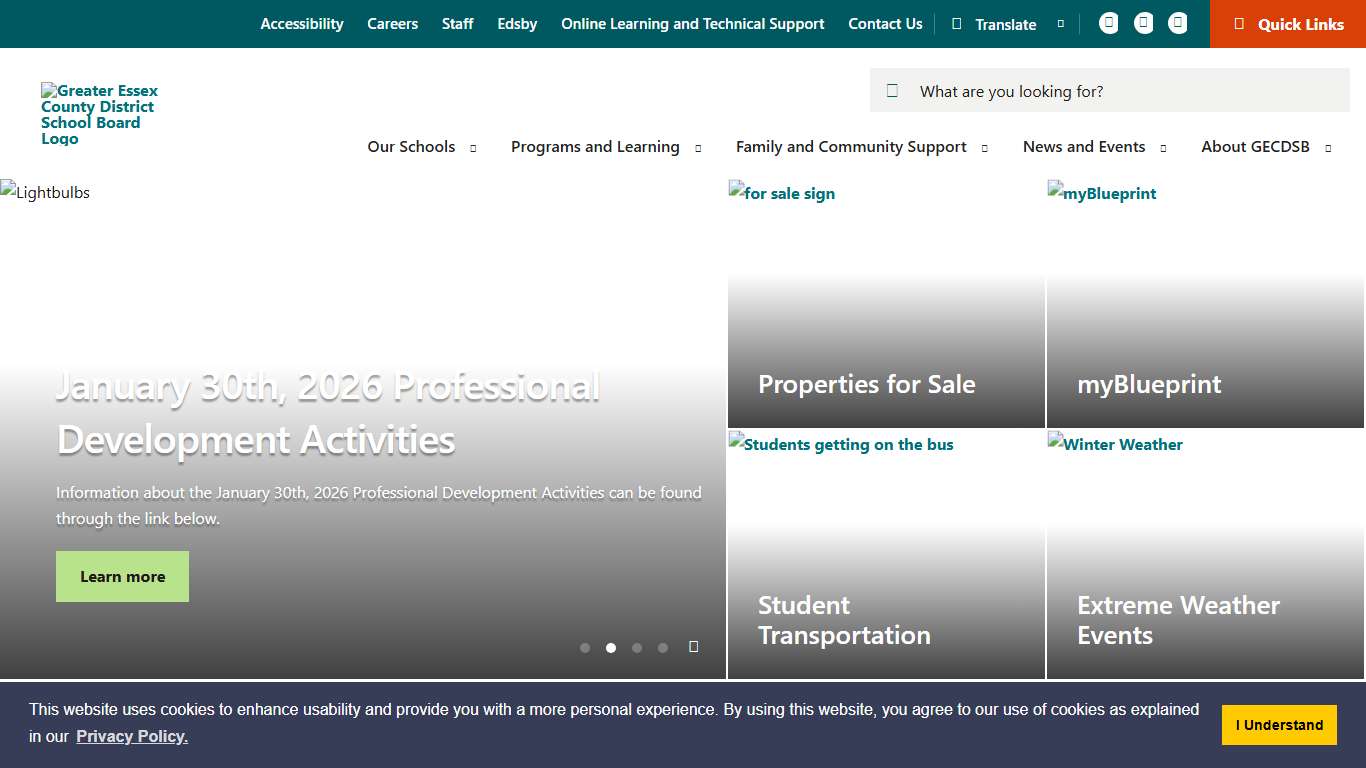Pause the homepage slideshow
1366x768 pixels.
(694, 647)
